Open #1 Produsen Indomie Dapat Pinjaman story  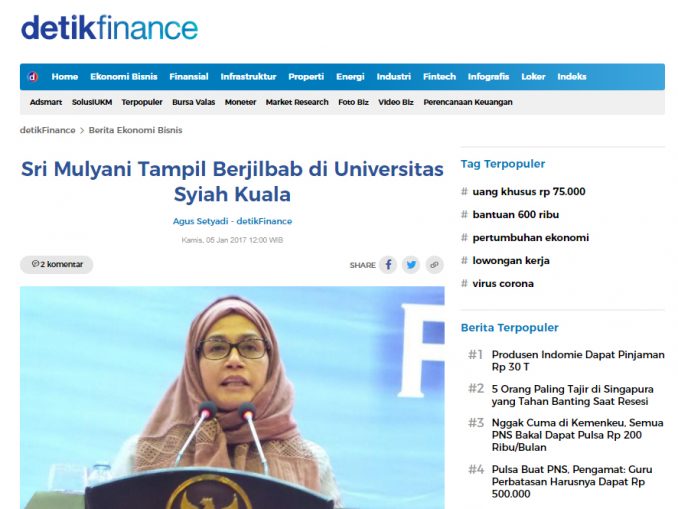click(x=578, y=361)
